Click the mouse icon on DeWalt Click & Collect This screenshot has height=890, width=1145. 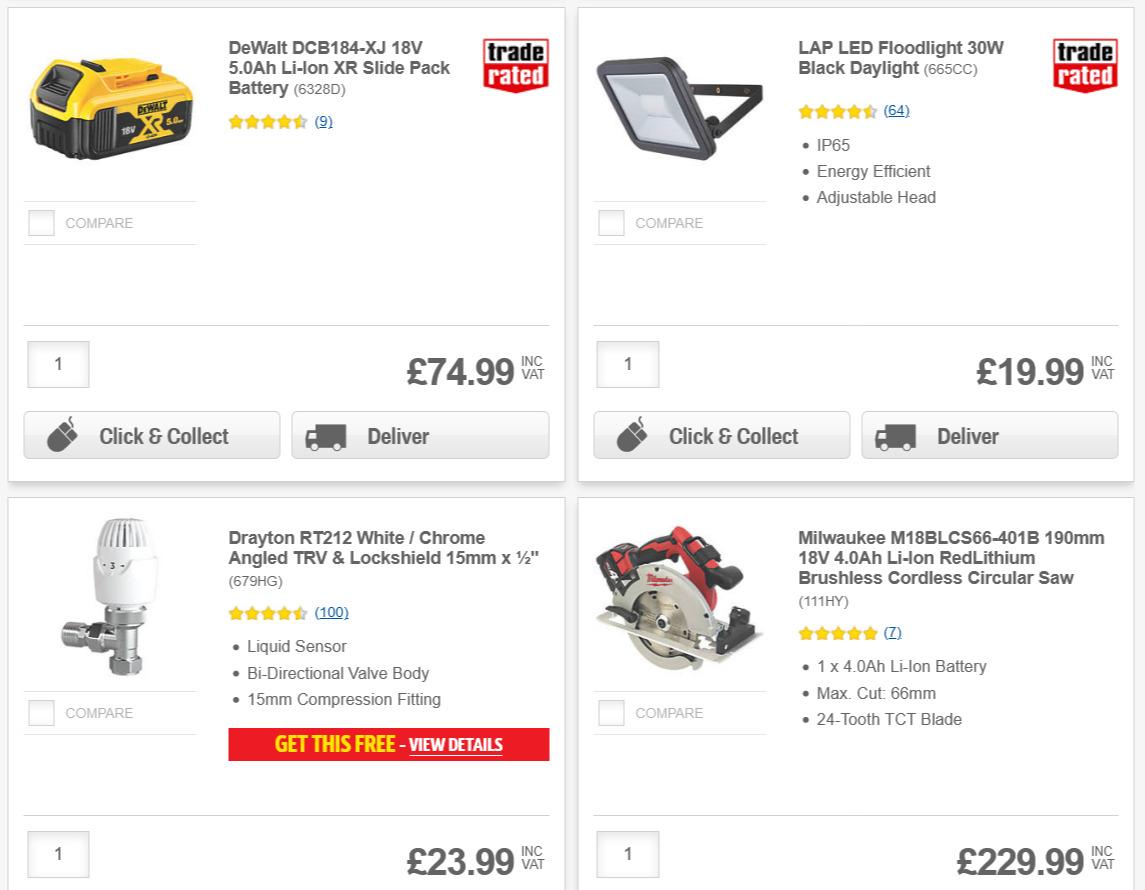pyautogui.click(x=63, y=434)
